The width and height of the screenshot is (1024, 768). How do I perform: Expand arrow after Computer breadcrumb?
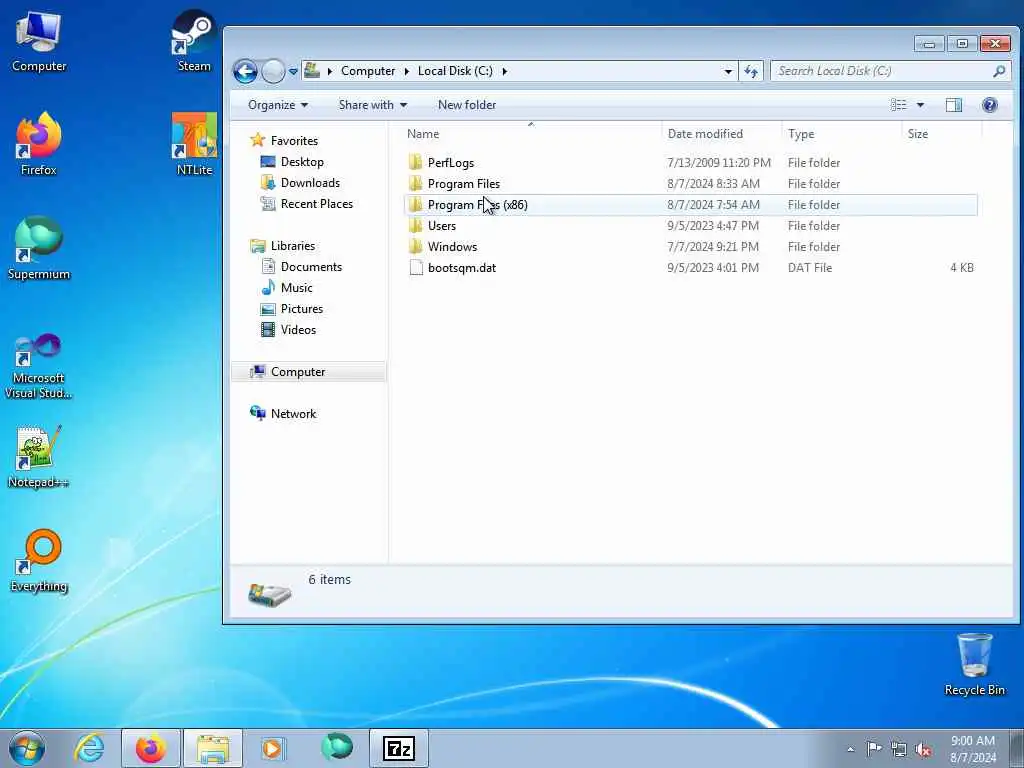pos(407,71)
